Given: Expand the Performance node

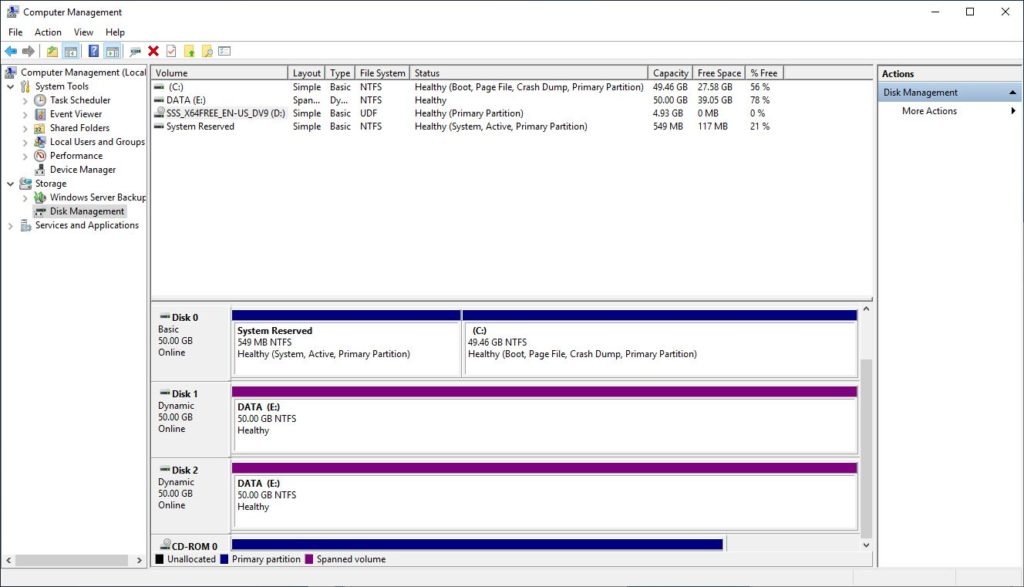Looking at the screenshot, I should [25, 156].
